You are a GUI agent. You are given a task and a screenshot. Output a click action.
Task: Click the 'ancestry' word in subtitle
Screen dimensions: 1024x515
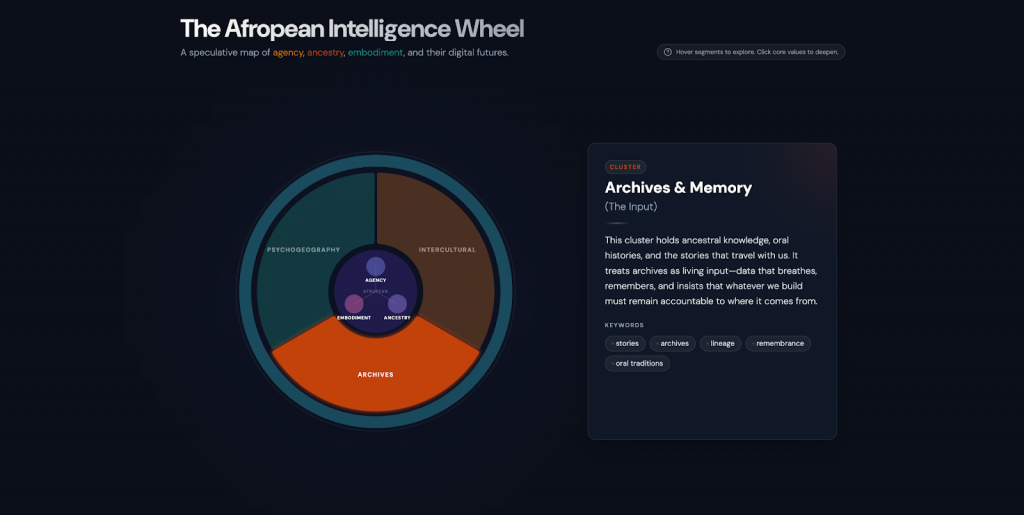tap(325, 52)
